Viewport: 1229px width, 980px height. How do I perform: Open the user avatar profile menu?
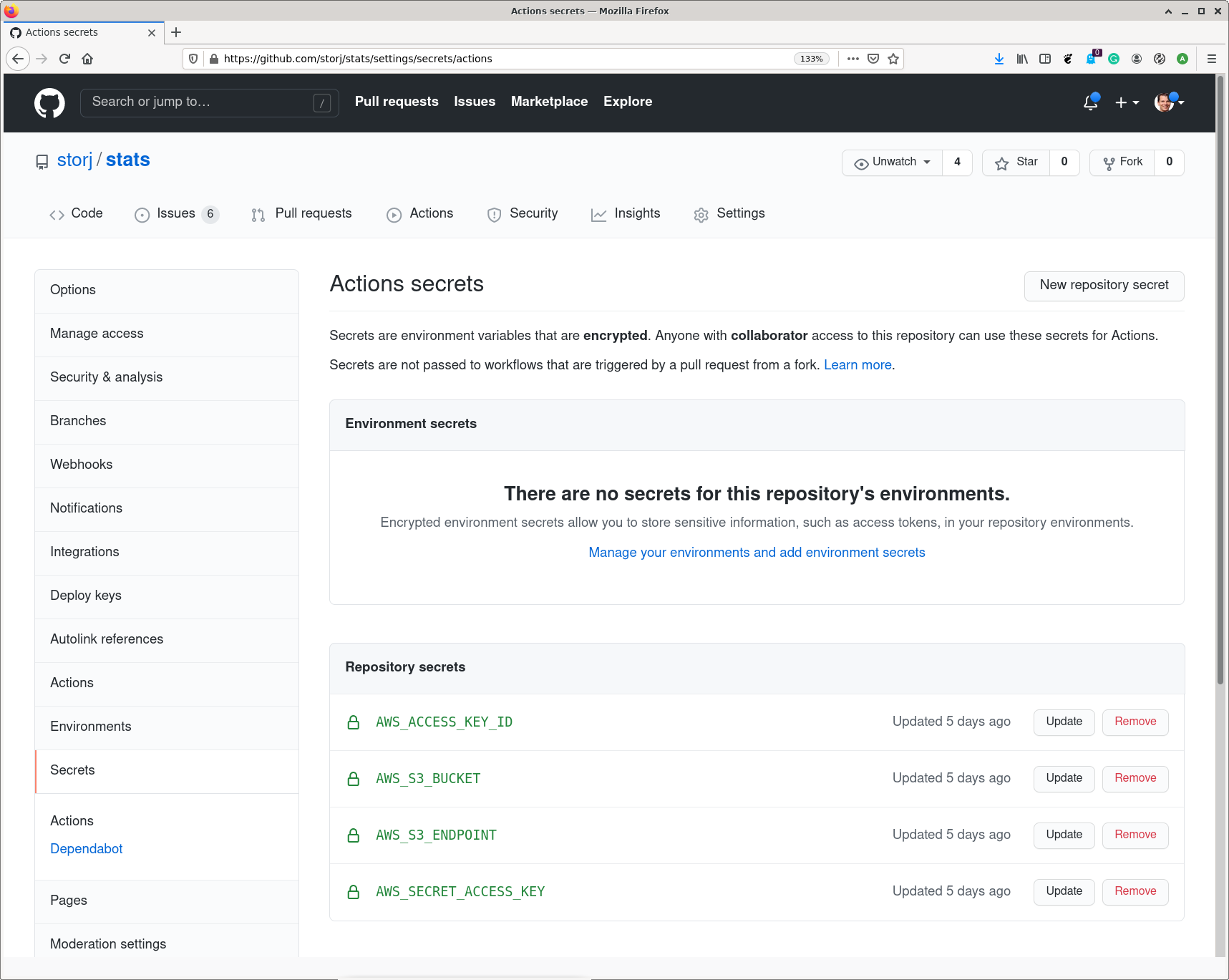1169,103
